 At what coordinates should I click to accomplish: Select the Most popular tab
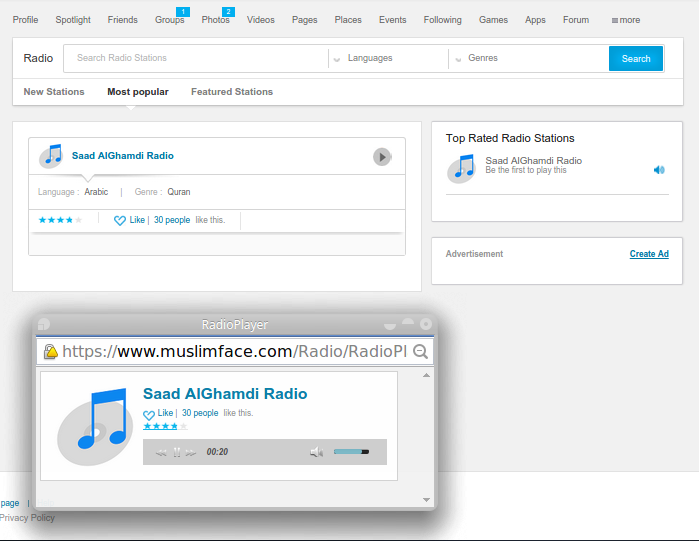[x=138, y=92]
